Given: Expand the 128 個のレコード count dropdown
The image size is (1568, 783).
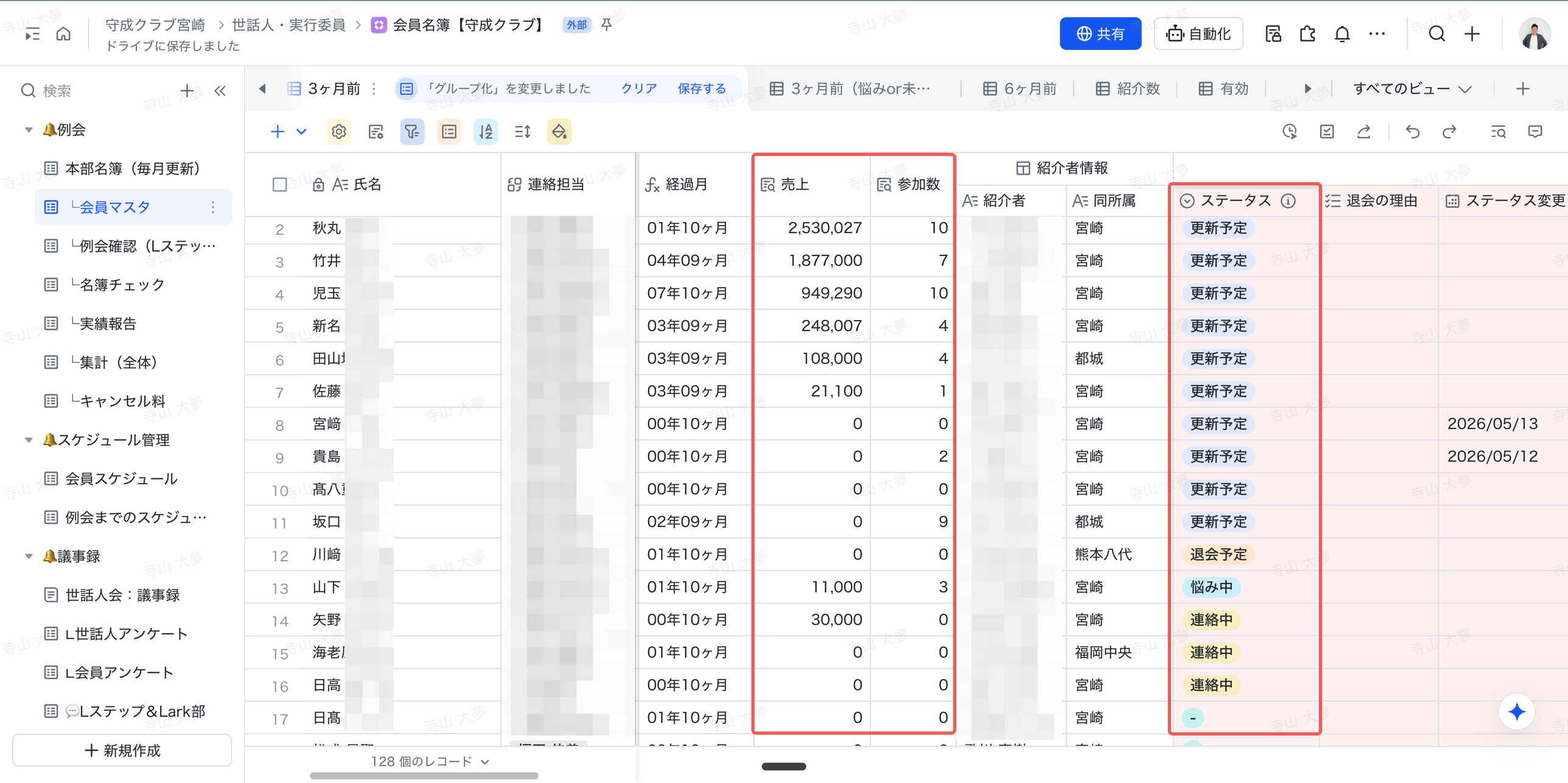Looking at the screenshot, I should 430,761.
